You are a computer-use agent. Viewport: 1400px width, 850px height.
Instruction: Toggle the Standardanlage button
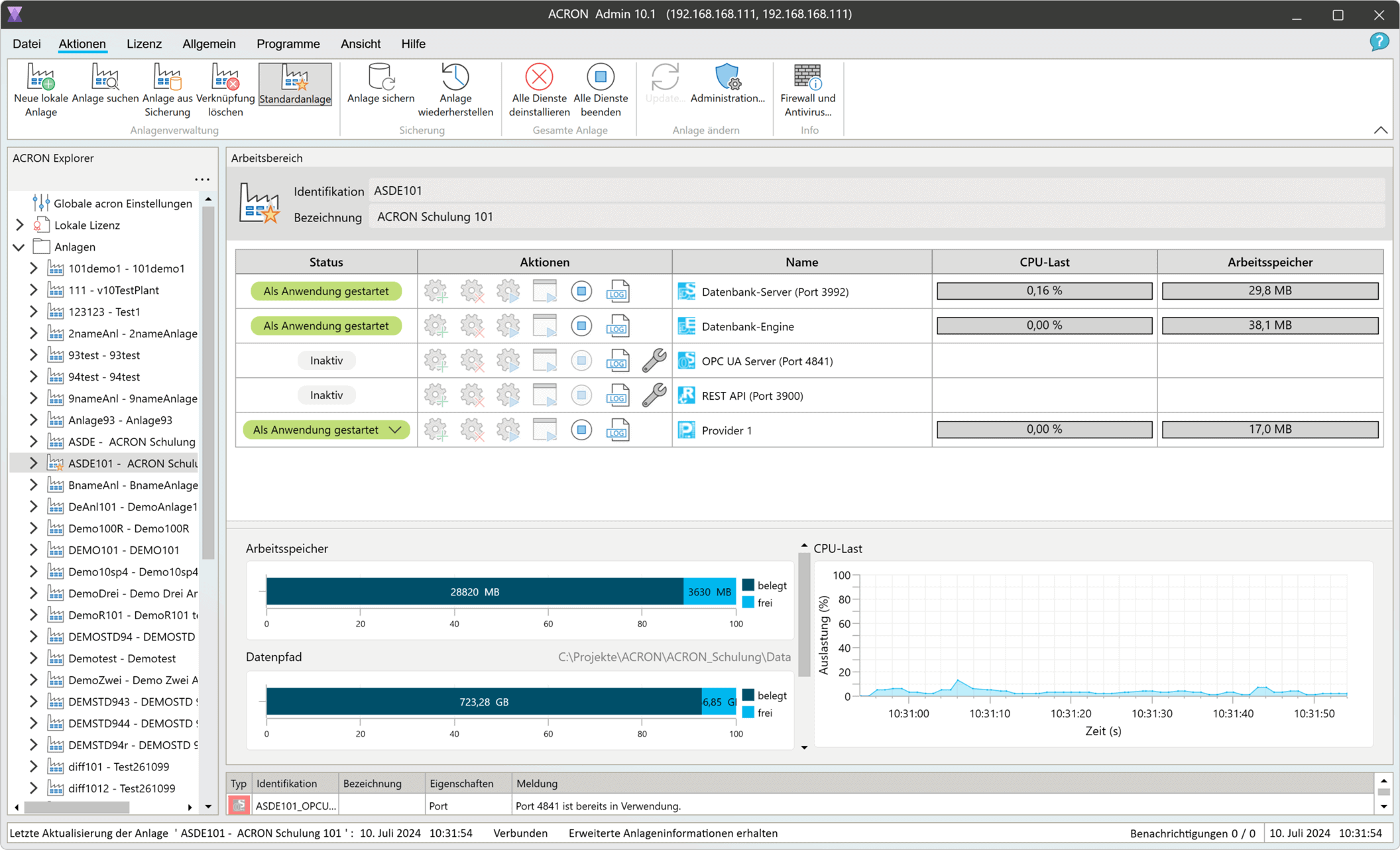pos(295,85)
